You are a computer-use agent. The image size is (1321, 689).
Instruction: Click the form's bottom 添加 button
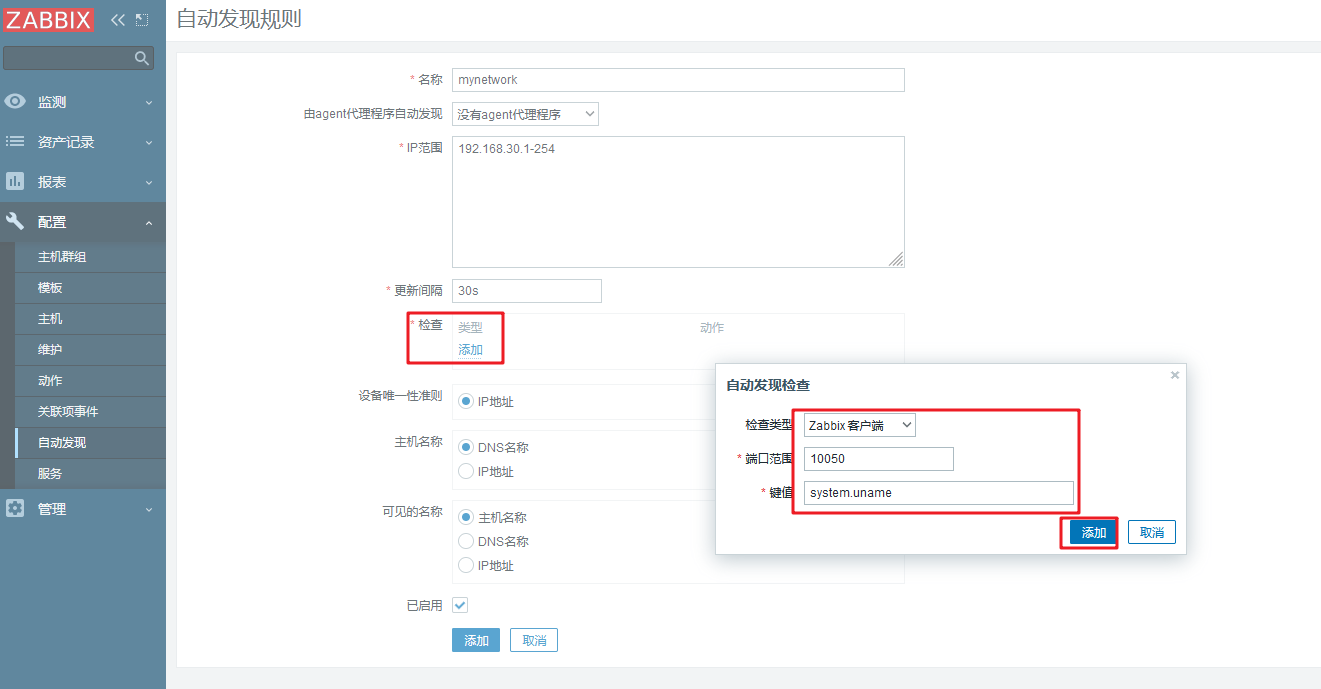[476, 640]
